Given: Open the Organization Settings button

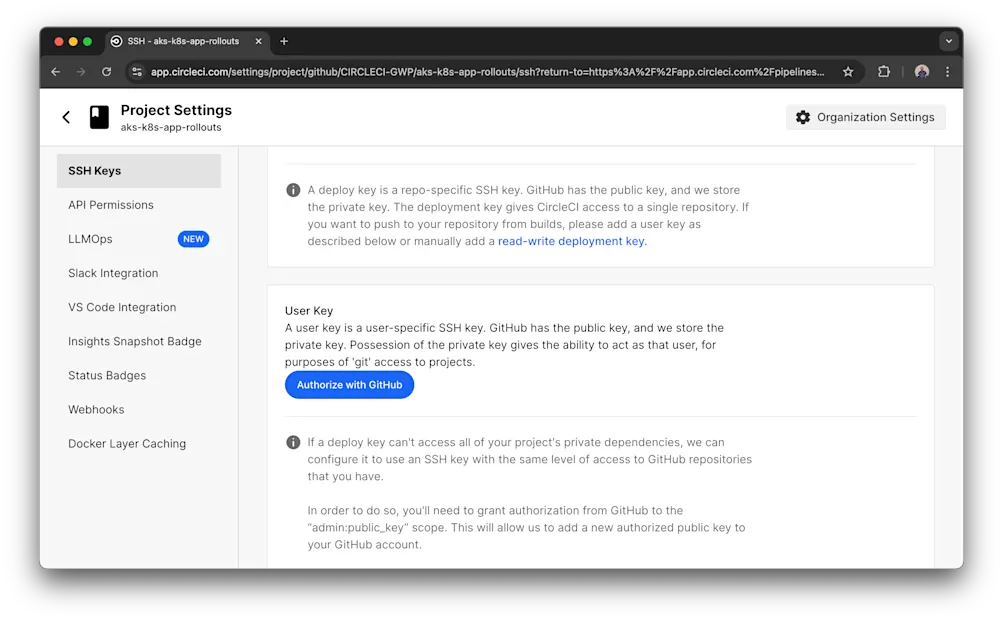Looking at the screenshot, I should pyautogui.click(x=865, y=117).
